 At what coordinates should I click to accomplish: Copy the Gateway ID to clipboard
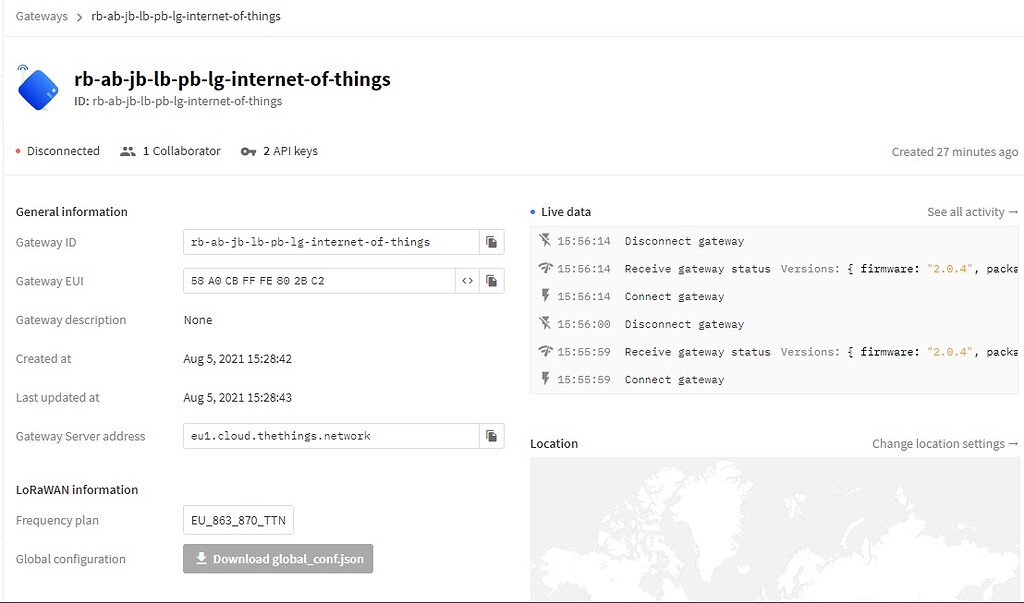(x=491, y=242)
